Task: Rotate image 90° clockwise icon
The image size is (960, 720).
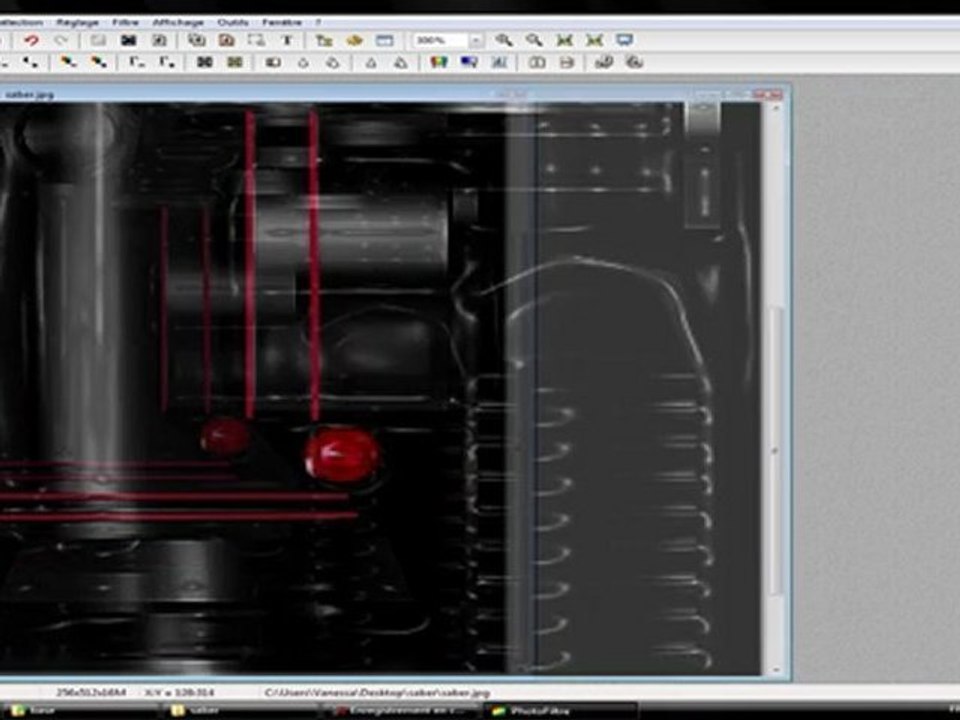Action: pos(635,62)
